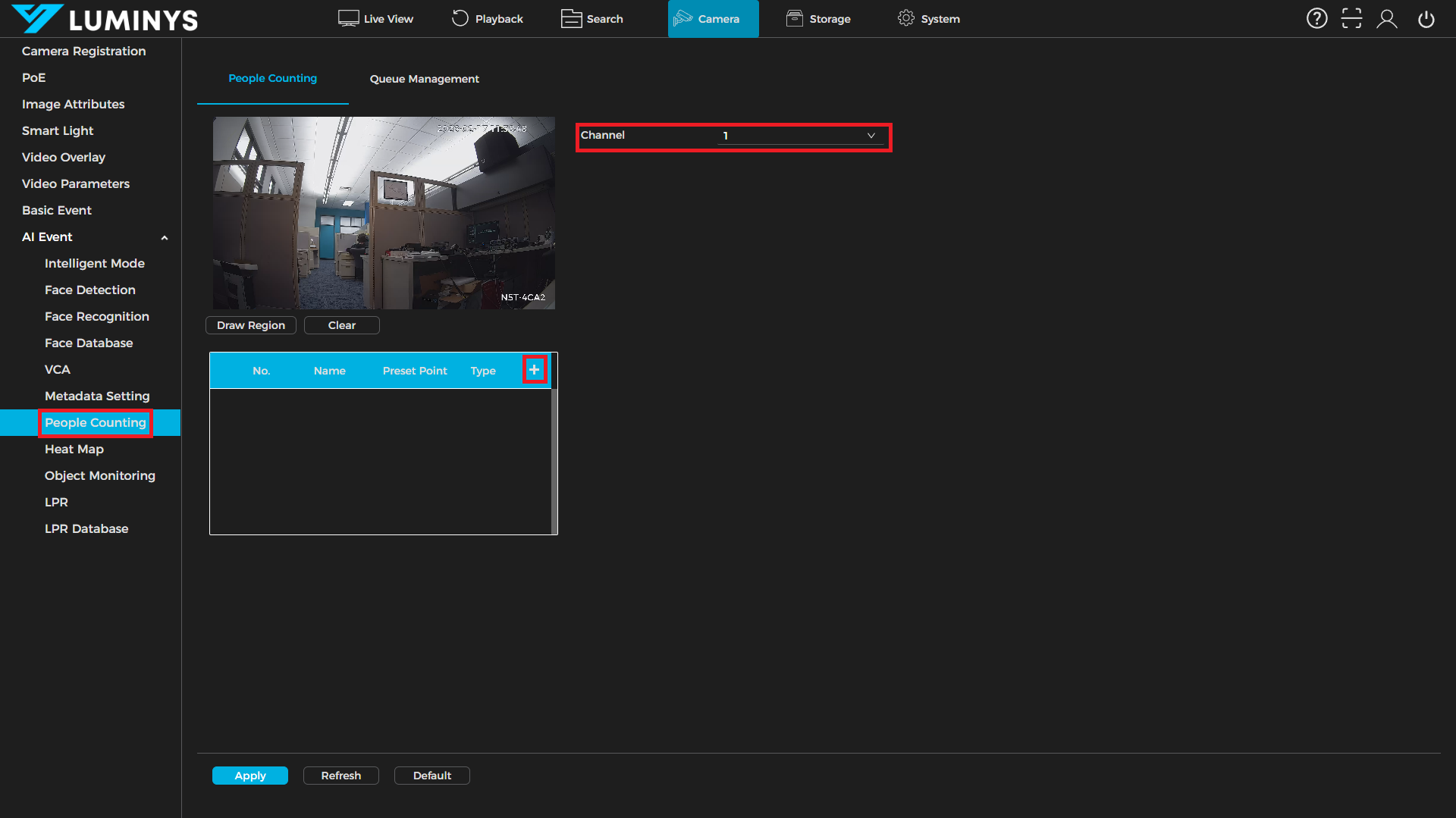Viewport: 1456px width, 818px height.
Task: Click the power logout icon
Action: pos(1426,19)
